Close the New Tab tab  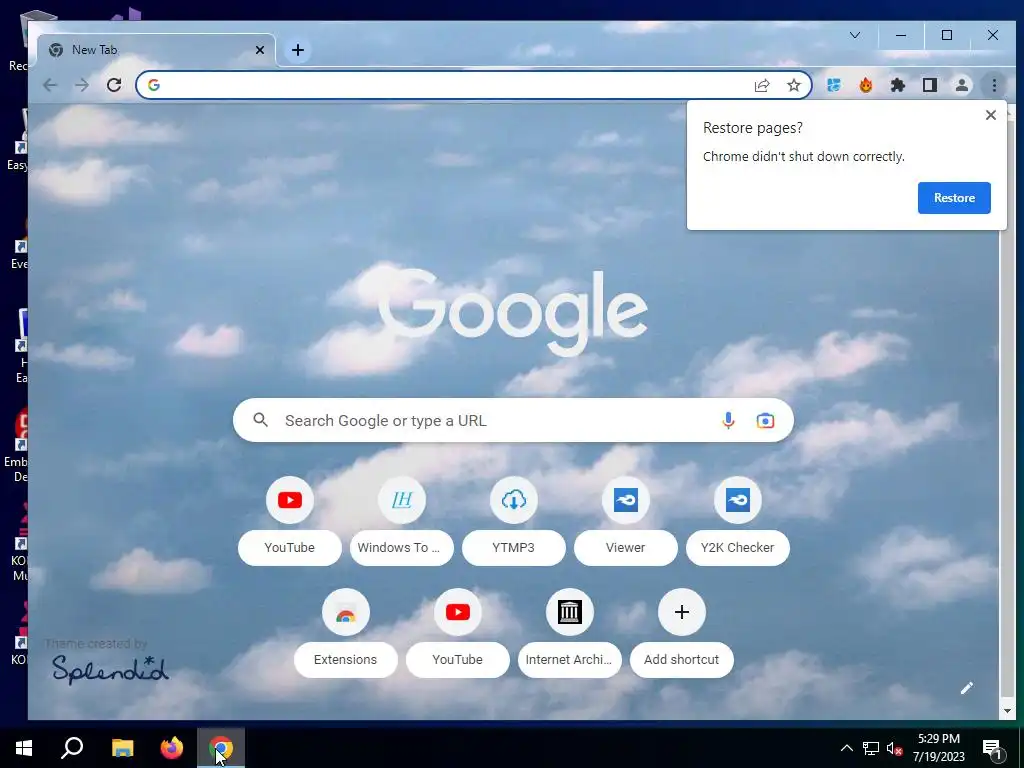pyautogui.click(x=260, y=50)
